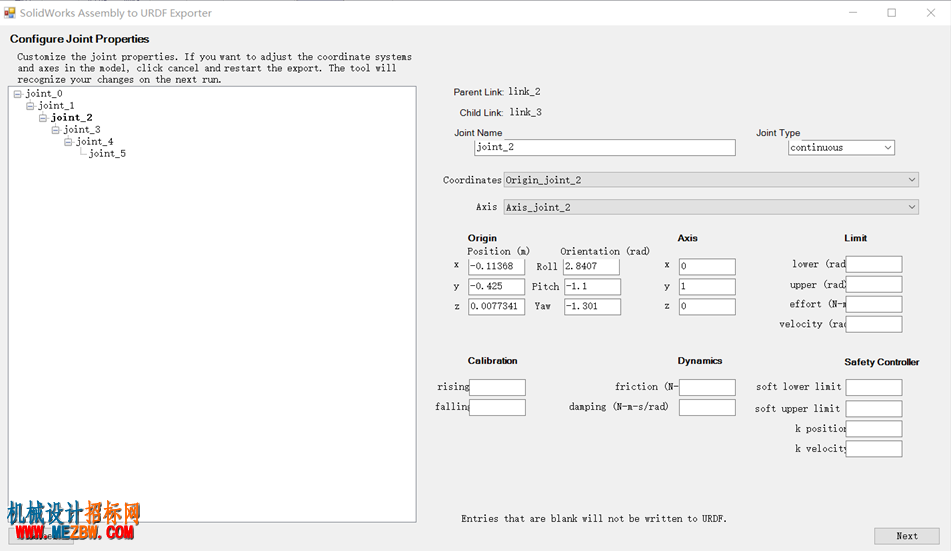The width and height of the screenshot is (951, 551).
Task: Open the Coordinates dropdown Origin_joint_2
Action: 711,180
